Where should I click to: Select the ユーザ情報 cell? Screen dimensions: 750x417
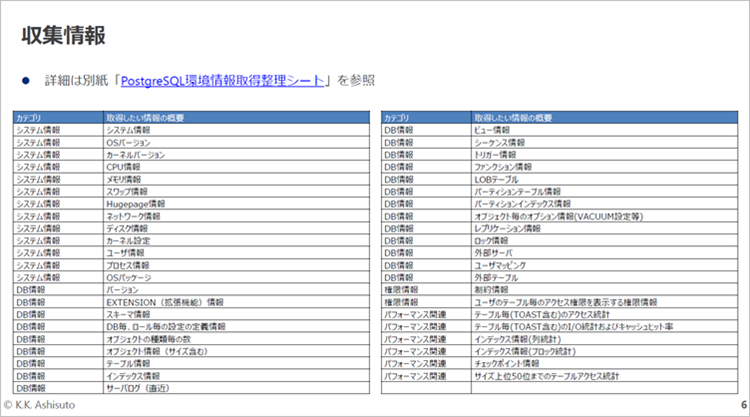236,253
